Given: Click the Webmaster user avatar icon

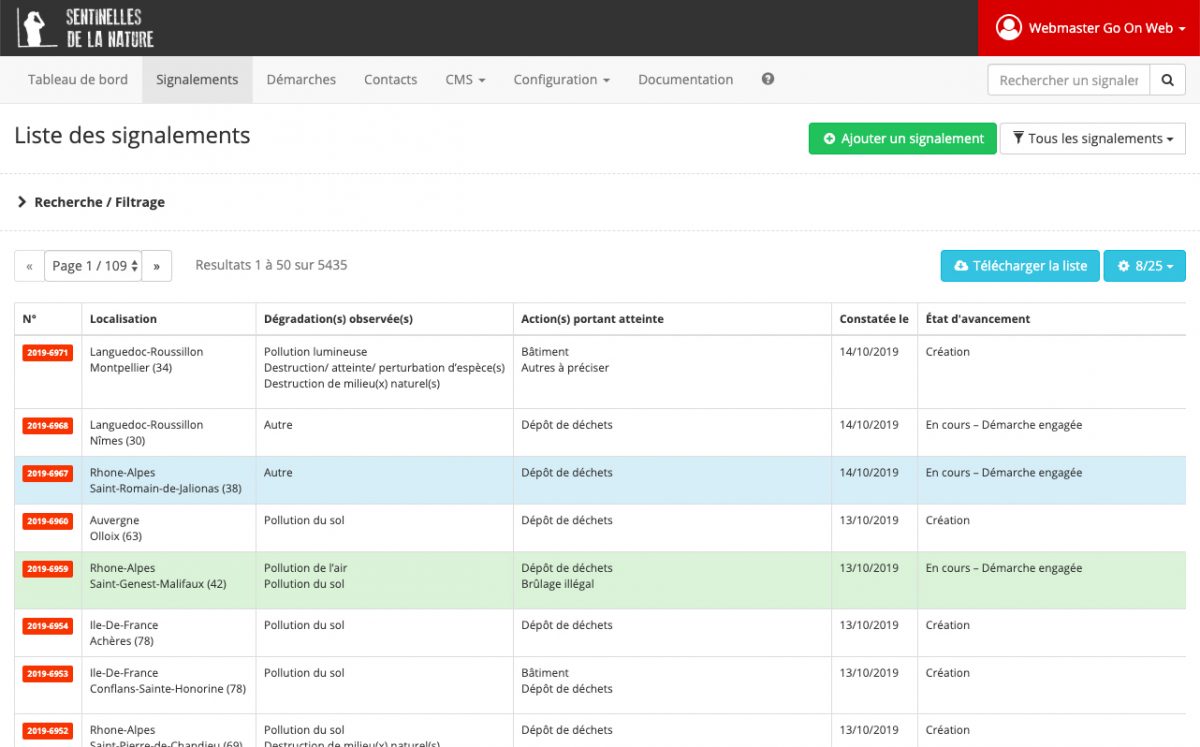Looking at the screenshot, I should point(1008,28).
